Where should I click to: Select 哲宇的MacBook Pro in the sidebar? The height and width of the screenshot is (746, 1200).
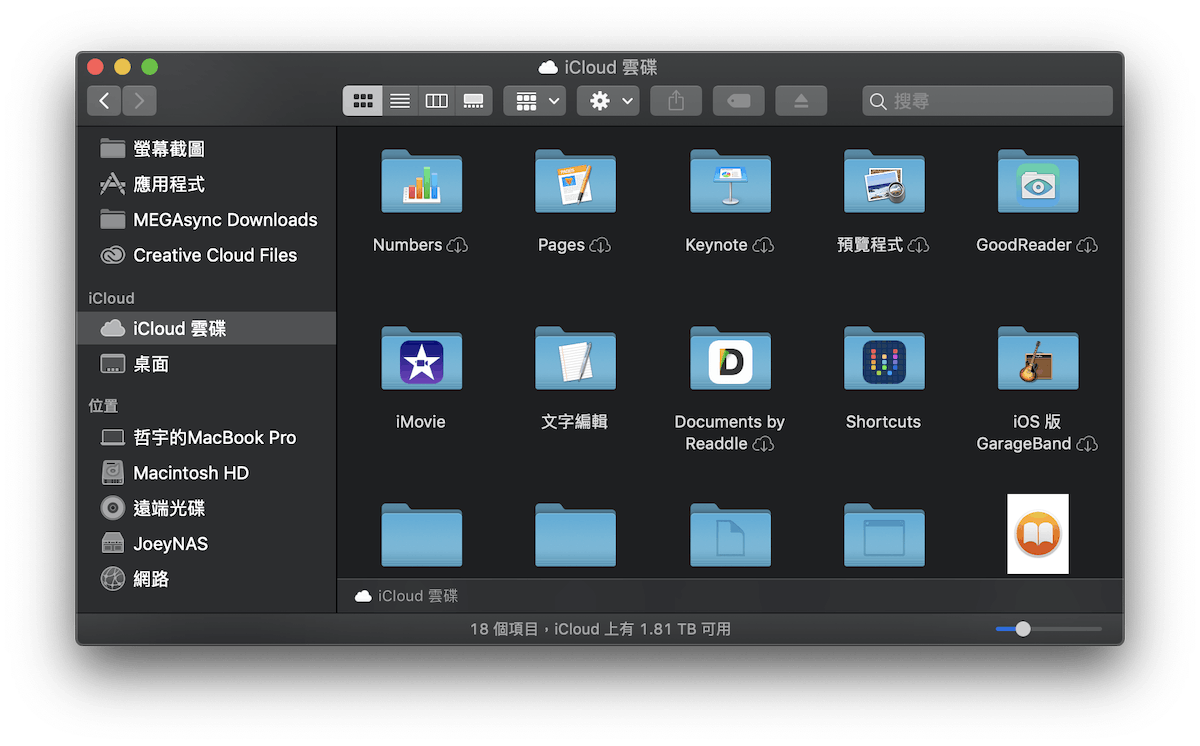pyautogui.click(x=206, y=437)
